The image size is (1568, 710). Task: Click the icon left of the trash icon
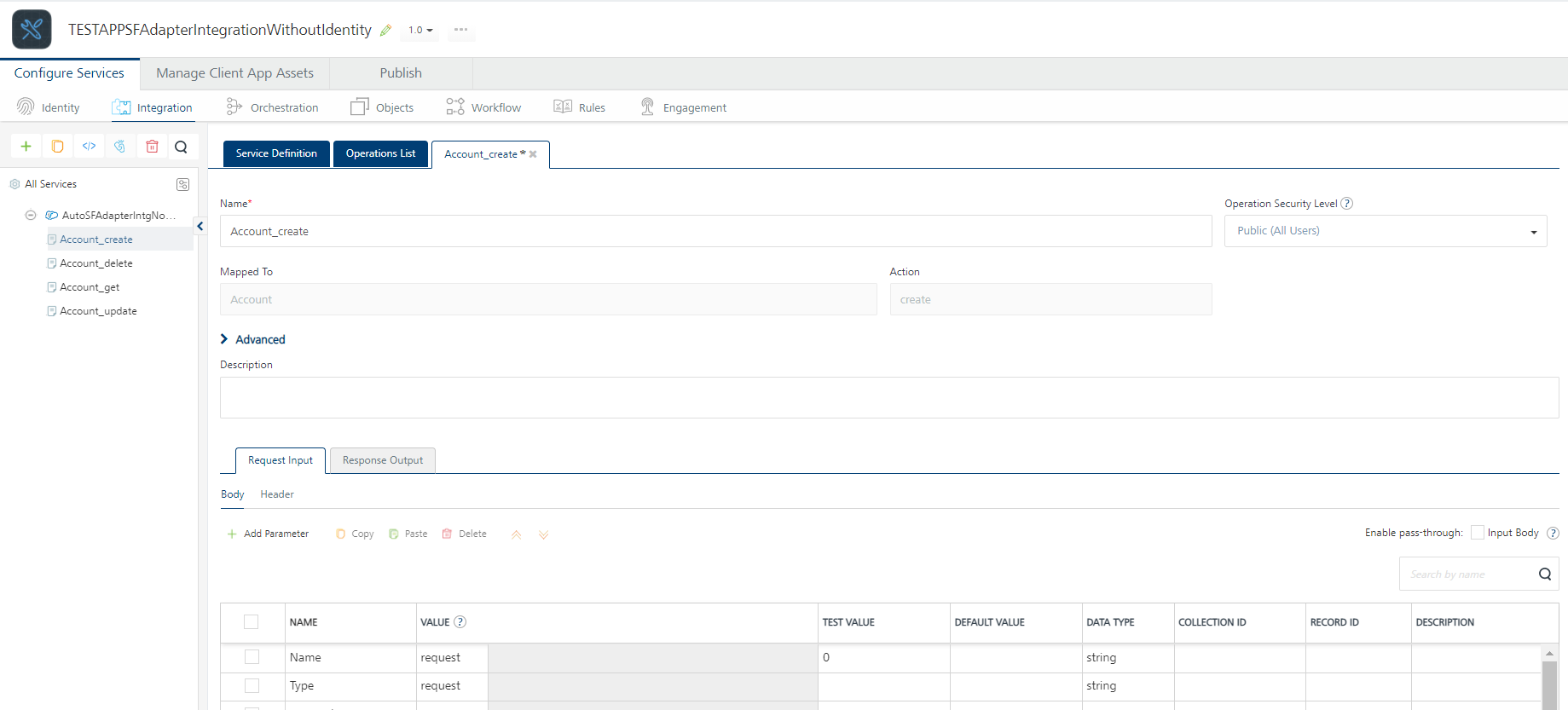(120, 147)
